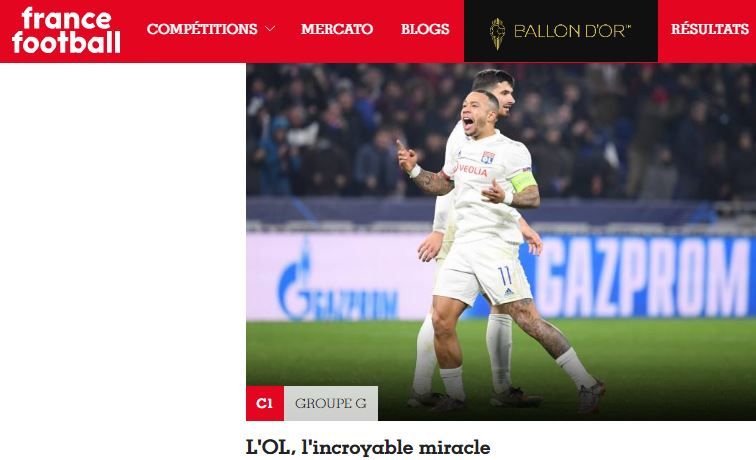The width and height of the screenshot is (756, 460).
Task: Click the Veolia sponsor on the shirt
Action: (472, 170)
